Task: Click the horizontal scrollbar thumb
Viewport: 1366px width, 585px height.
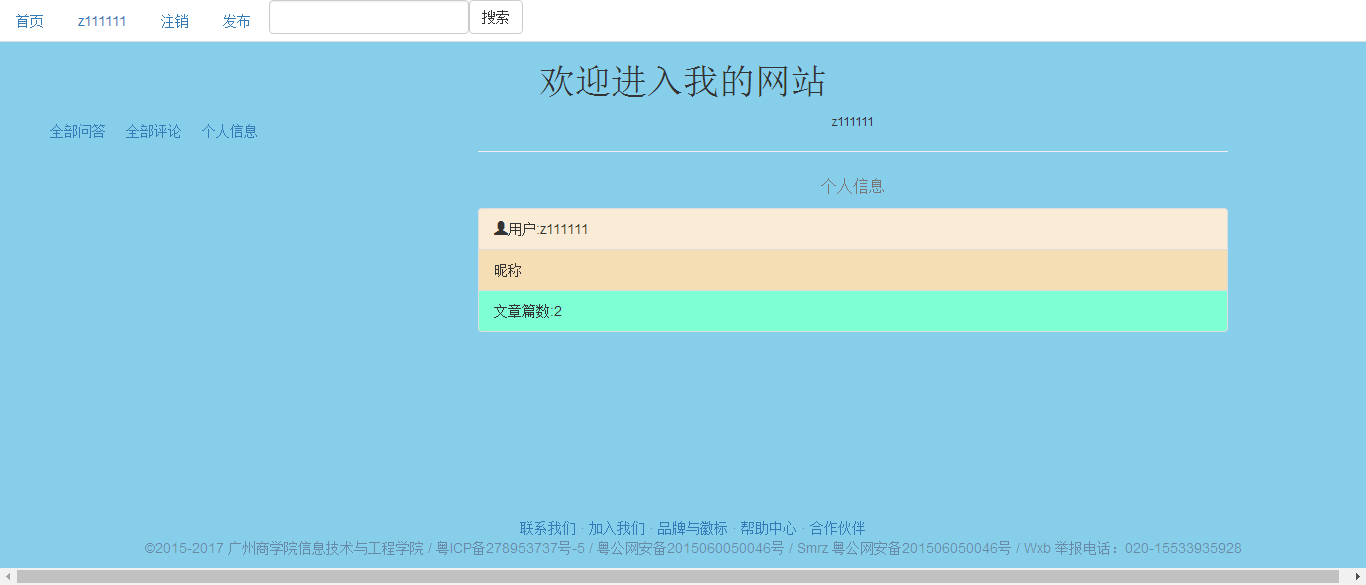Action: coord(677,576)
